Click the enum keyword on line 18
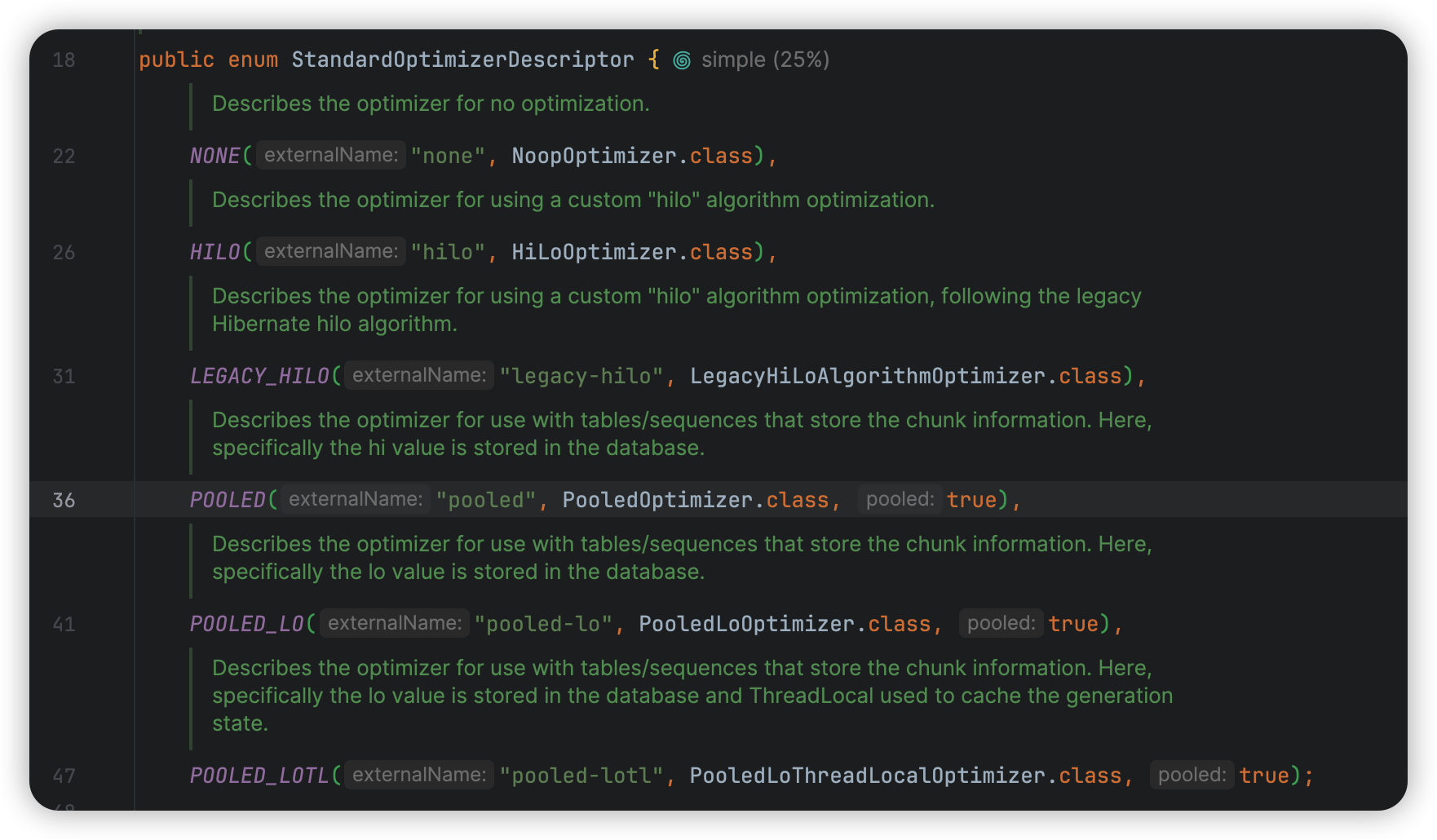 tap(253, 60)
